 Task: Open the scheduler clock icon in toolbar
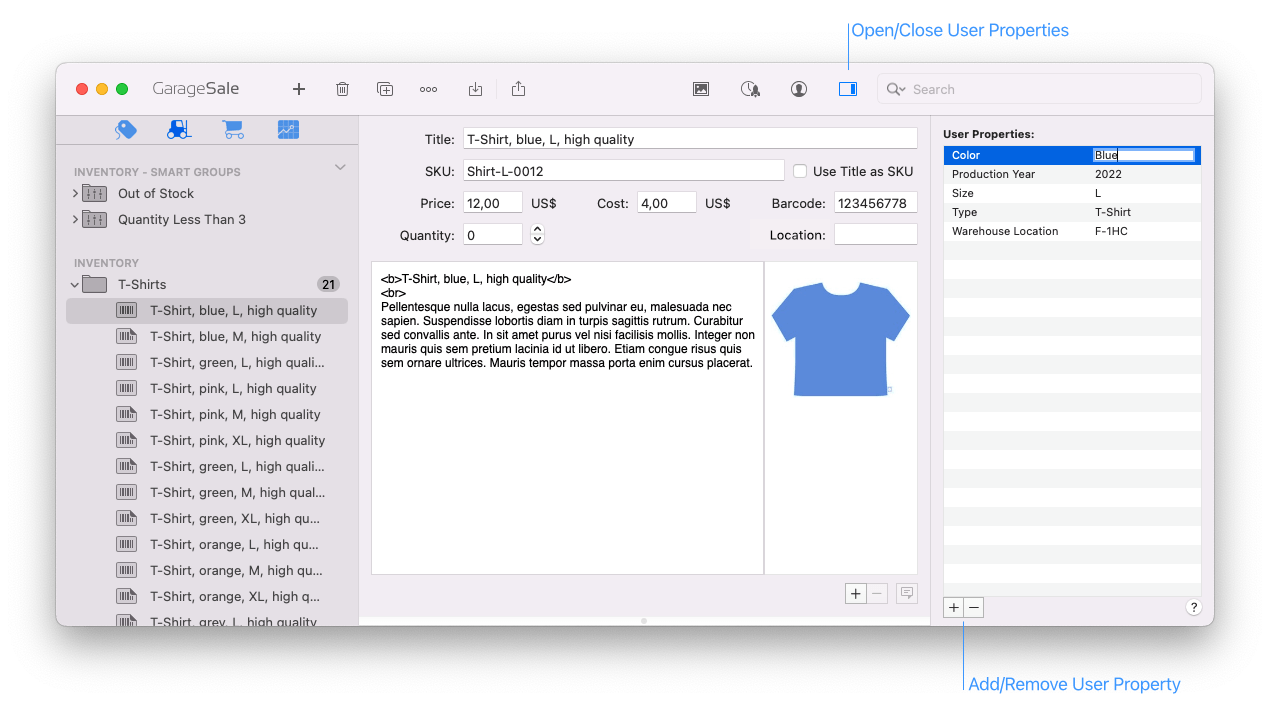(x=750, y=89)
